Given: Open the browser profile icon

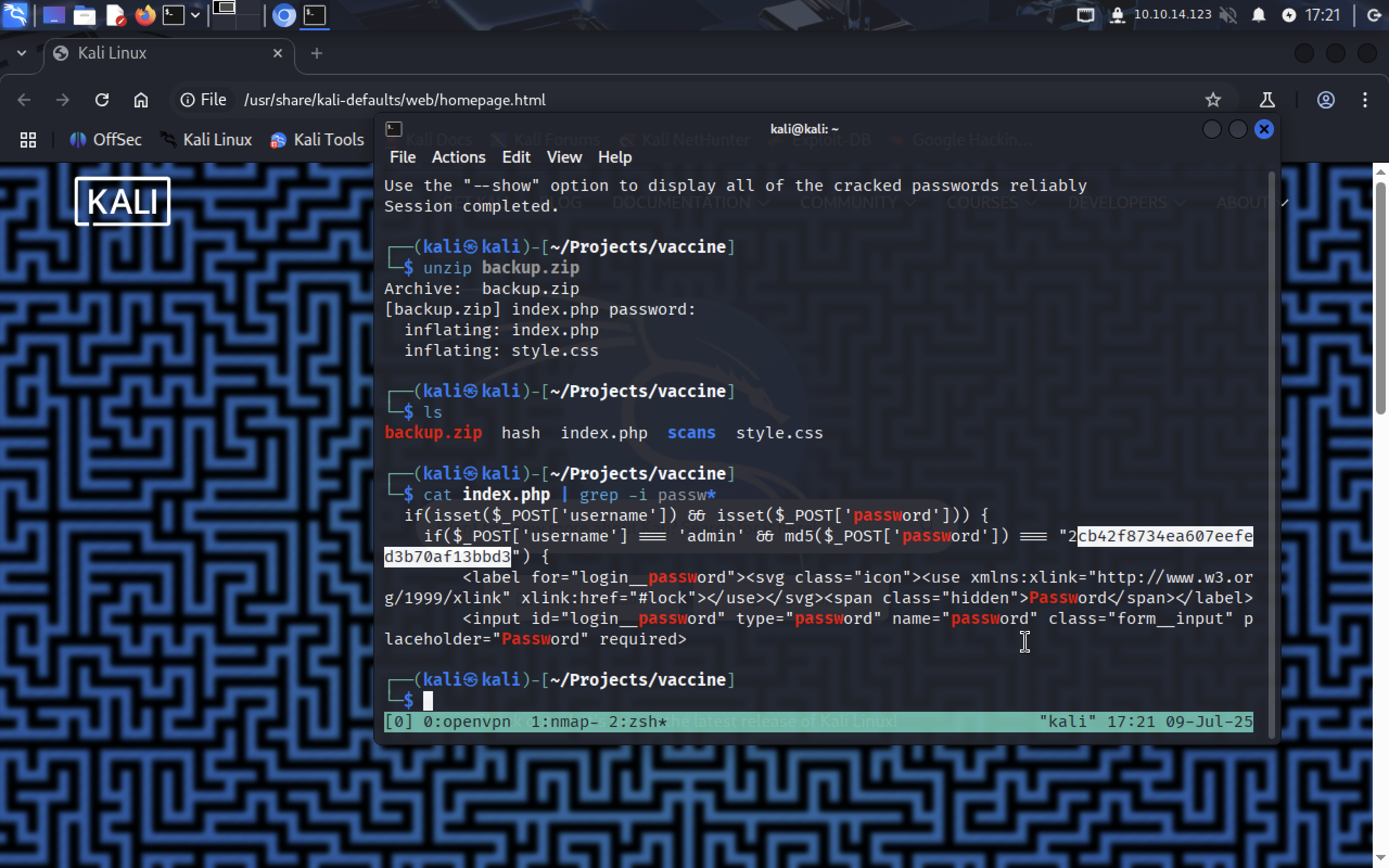Looking at the screenshot, I should tap(1326, 100).
